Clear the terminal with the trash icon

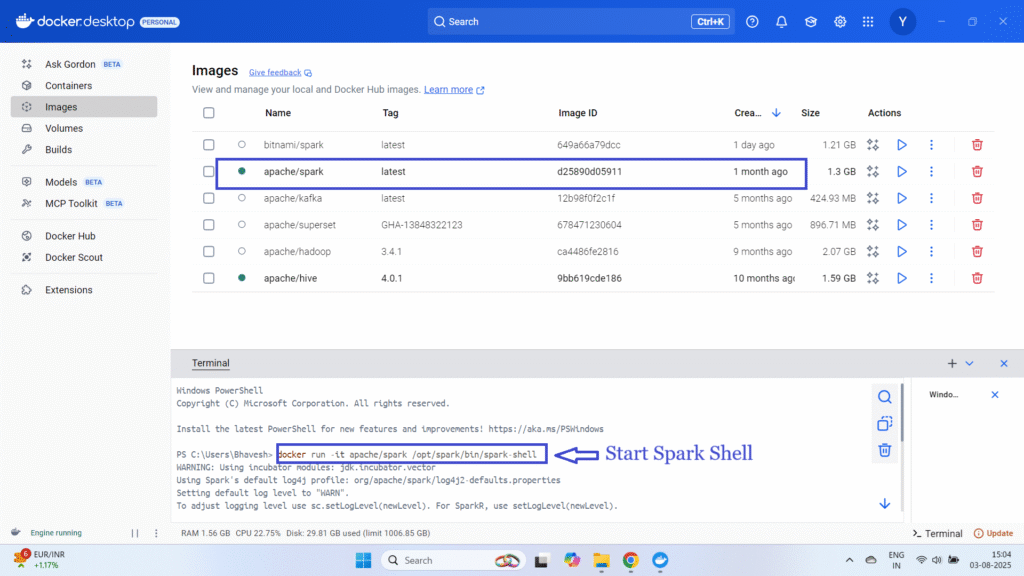[884, 451]
